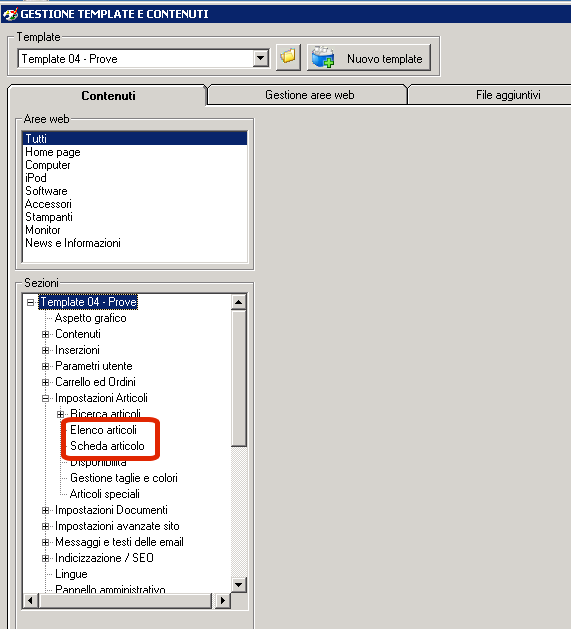Select Elenco articoli tree item
Screen dimensions: 571x629
104,430
